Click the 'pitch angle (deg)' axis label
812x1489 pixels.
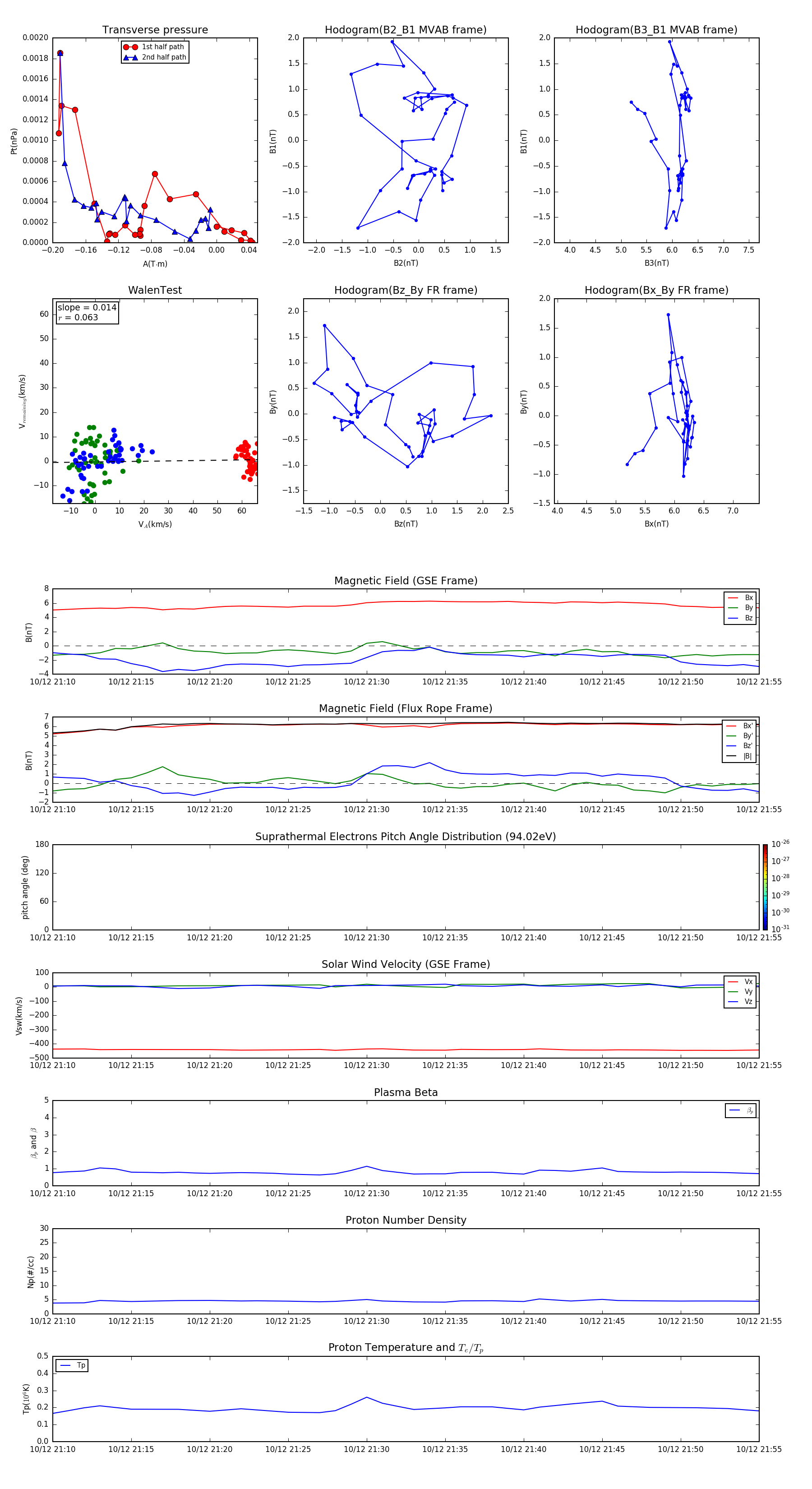click(25, 887)
